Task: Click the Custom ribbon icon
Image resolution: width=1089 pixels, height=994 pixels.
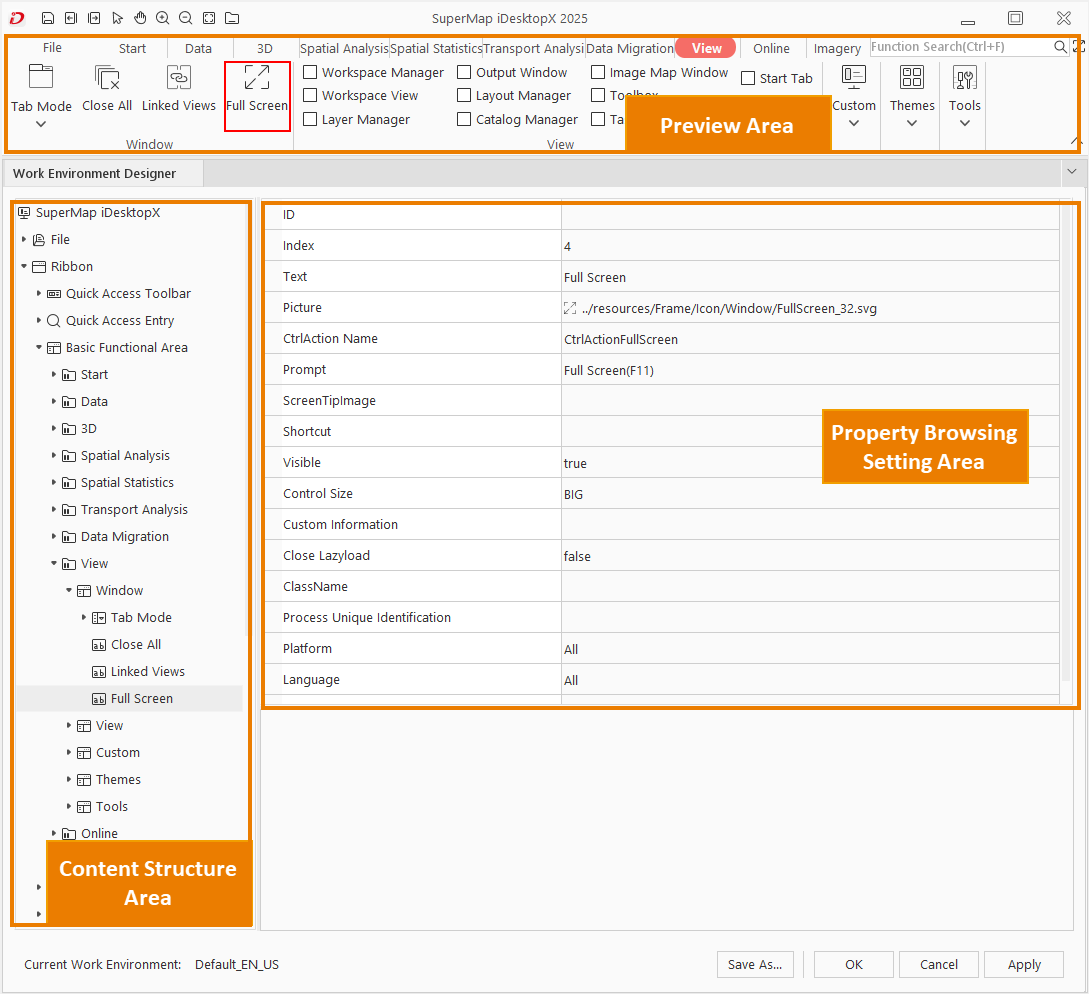Action: tap(854, 76)
